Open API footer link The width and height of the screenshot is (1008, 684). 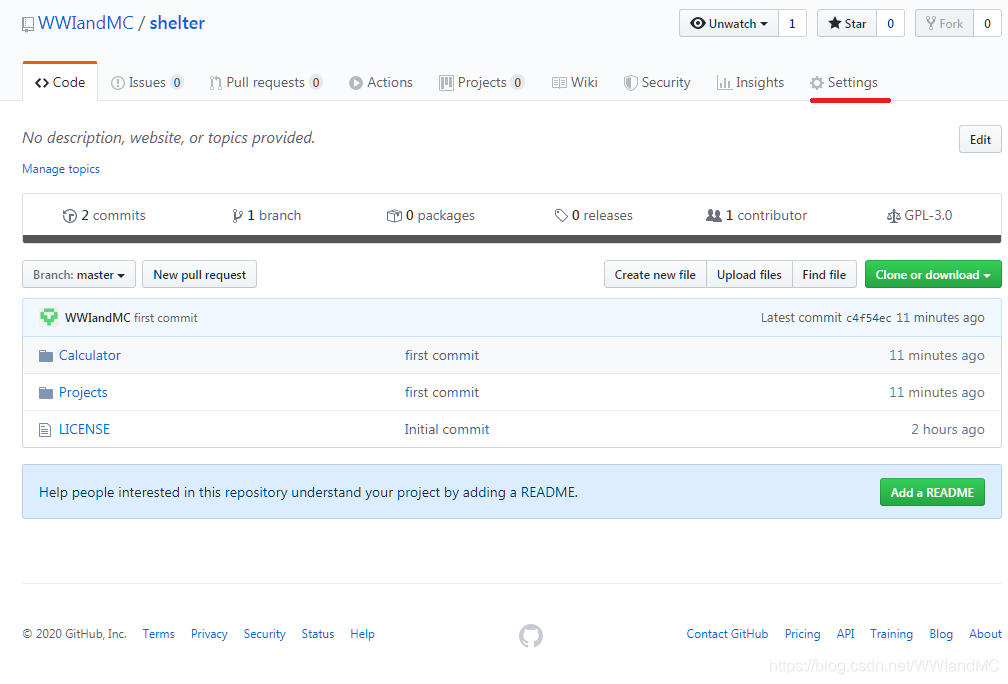(x=846, y=634)
